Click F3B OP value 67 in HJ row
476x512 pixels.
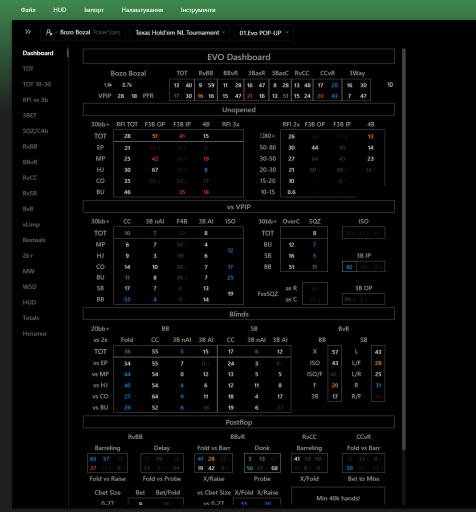point(155,170)
